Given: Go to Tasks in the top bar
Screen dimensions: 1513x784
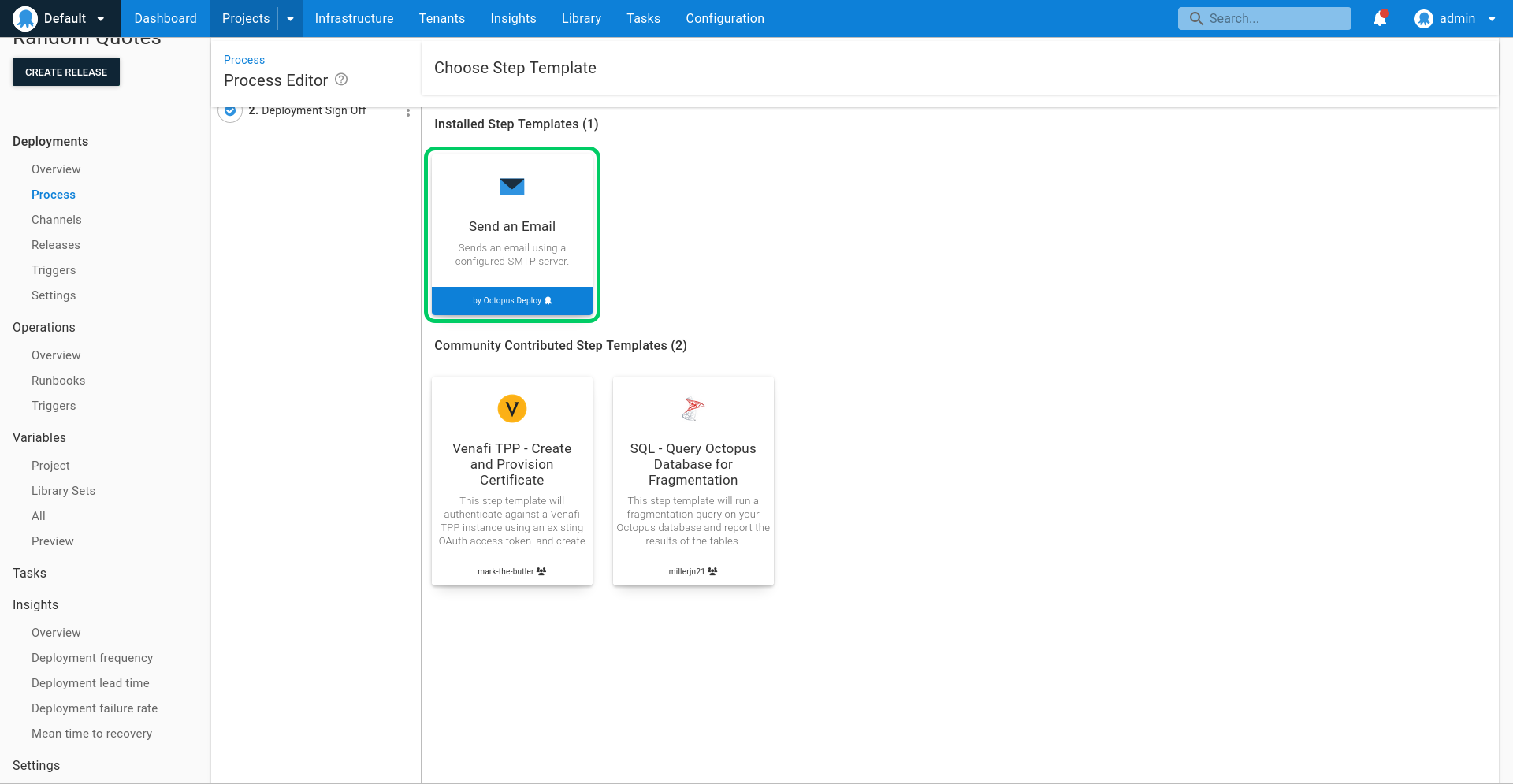Looking at the screenshot, I should (643, 18).
